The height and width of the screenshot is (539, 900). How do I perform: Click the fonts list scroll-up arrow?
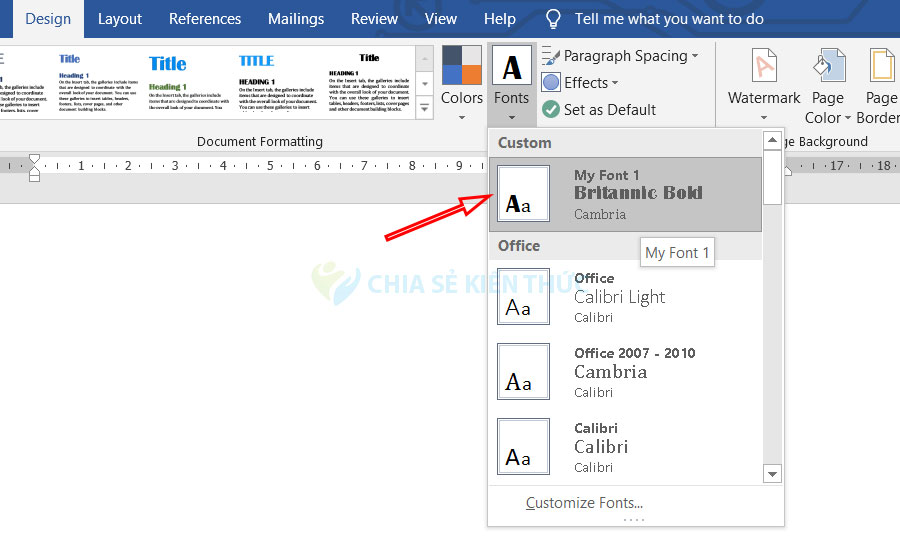[773, 139]
